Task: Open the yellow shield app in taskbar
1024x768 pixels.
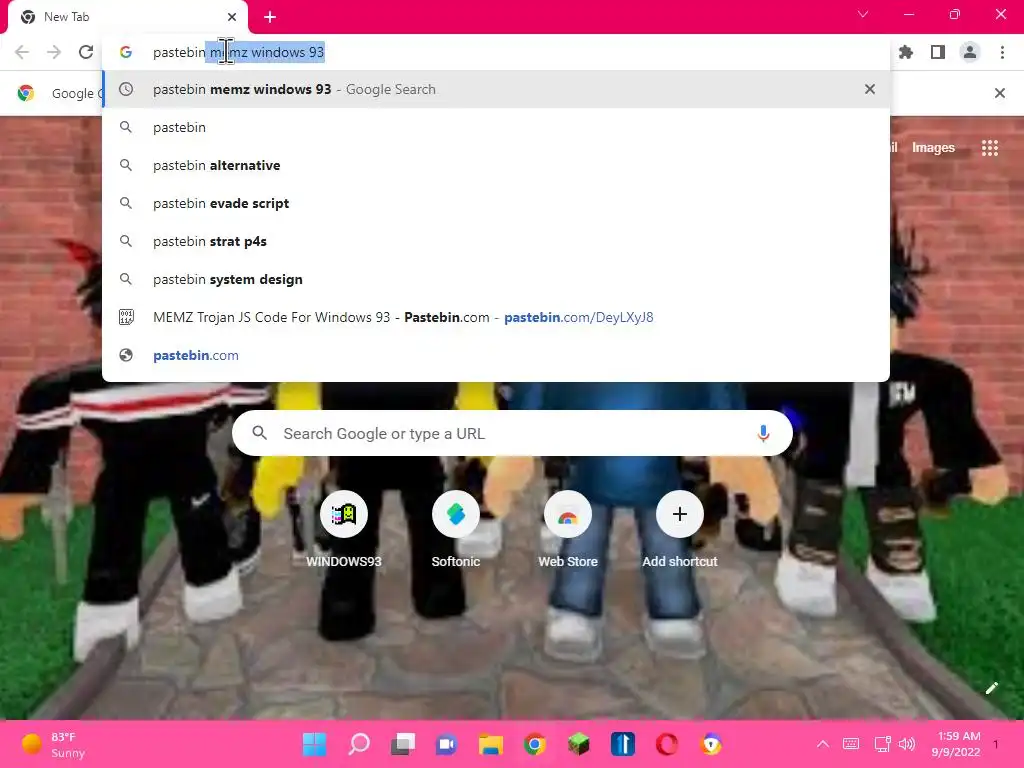Action: [711, 744]
